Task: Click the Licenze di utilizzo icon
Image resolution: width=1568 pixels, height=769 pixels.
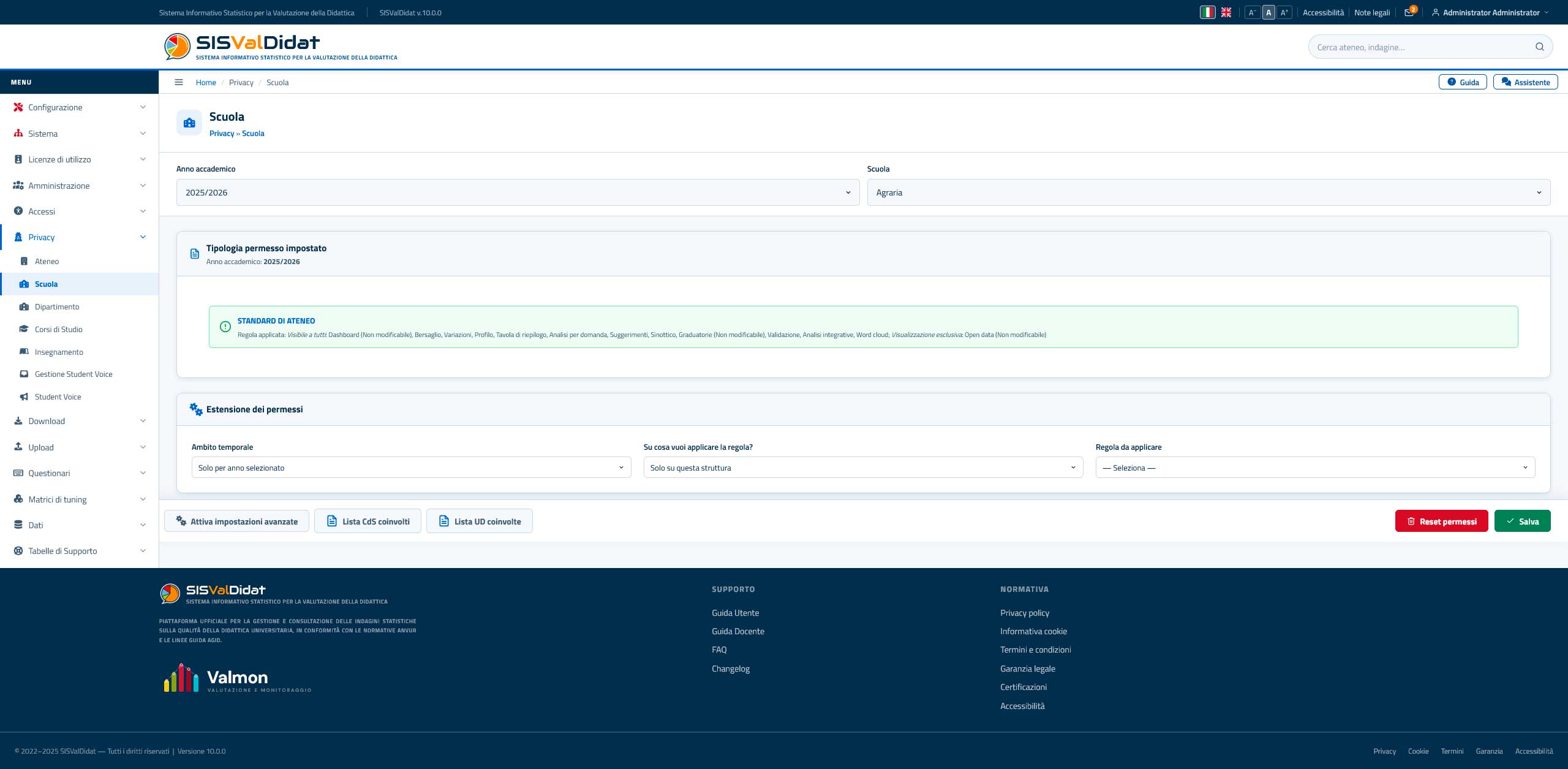Action: coord(18,159)
